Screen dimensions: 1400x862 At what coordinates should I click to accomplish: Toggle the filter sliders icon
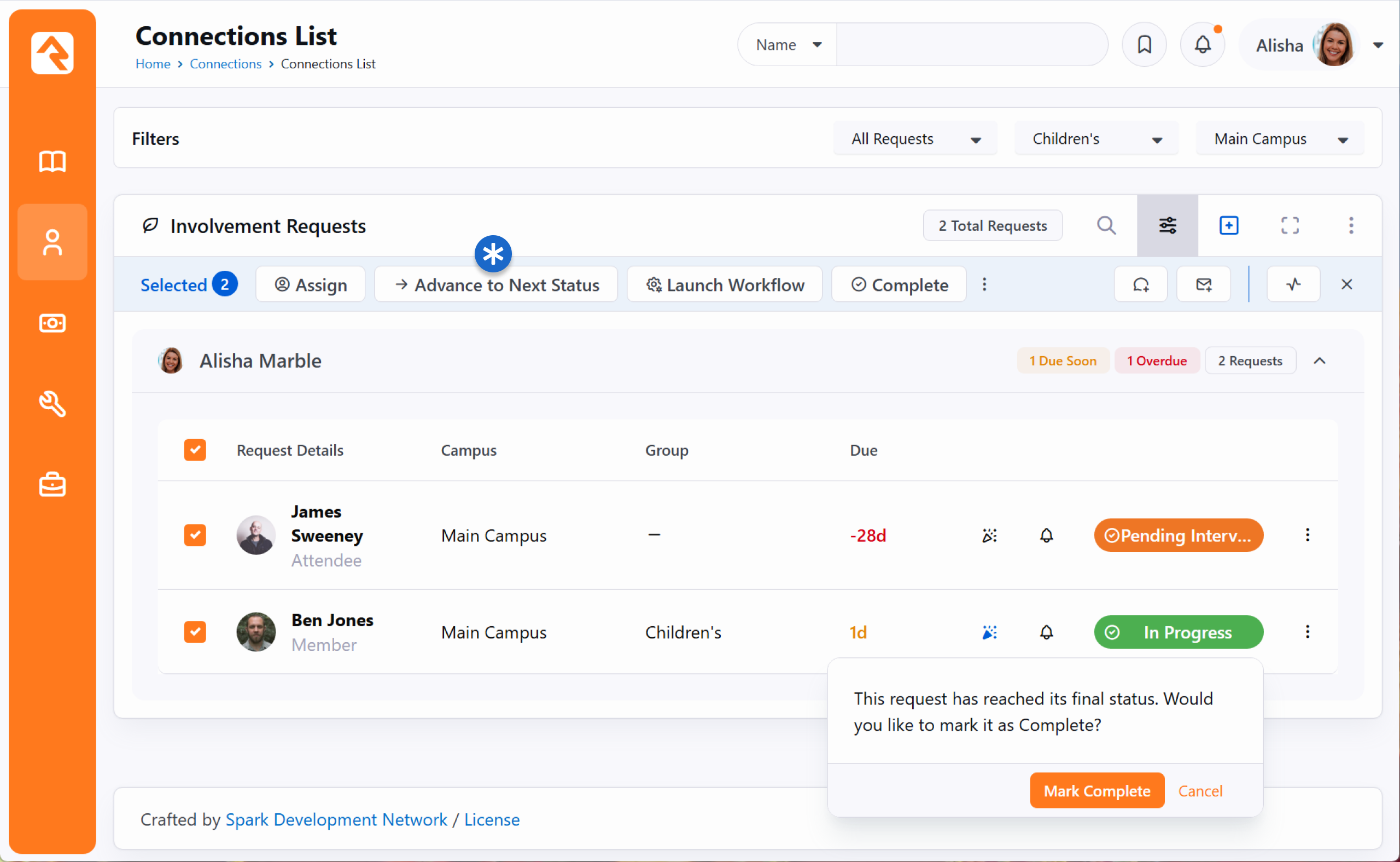[x=1167, y=226]
